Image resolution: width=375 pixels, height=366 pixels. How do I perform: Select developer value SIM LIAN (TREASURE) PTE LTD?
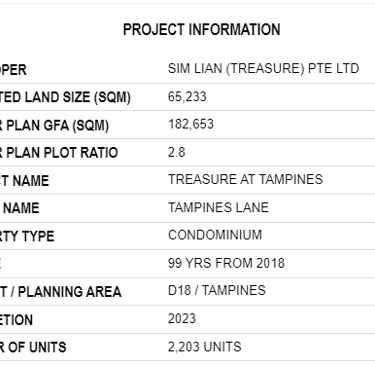coord(263,69)
